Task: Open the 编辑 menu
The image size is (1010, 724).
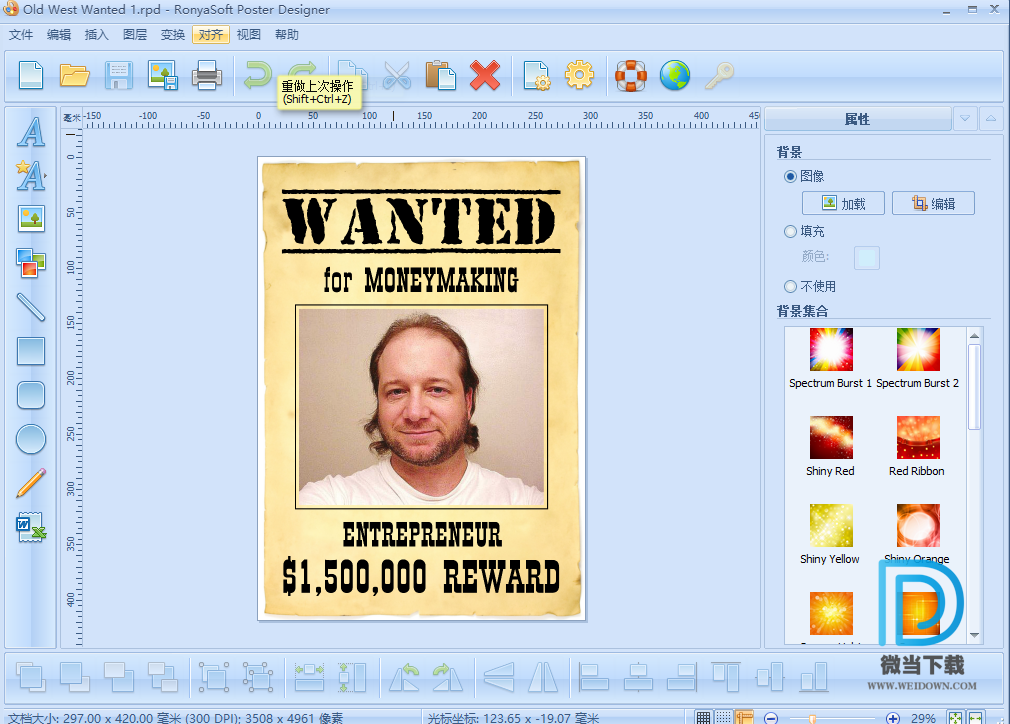Action: pyautogui.click(x=59, y=35)
